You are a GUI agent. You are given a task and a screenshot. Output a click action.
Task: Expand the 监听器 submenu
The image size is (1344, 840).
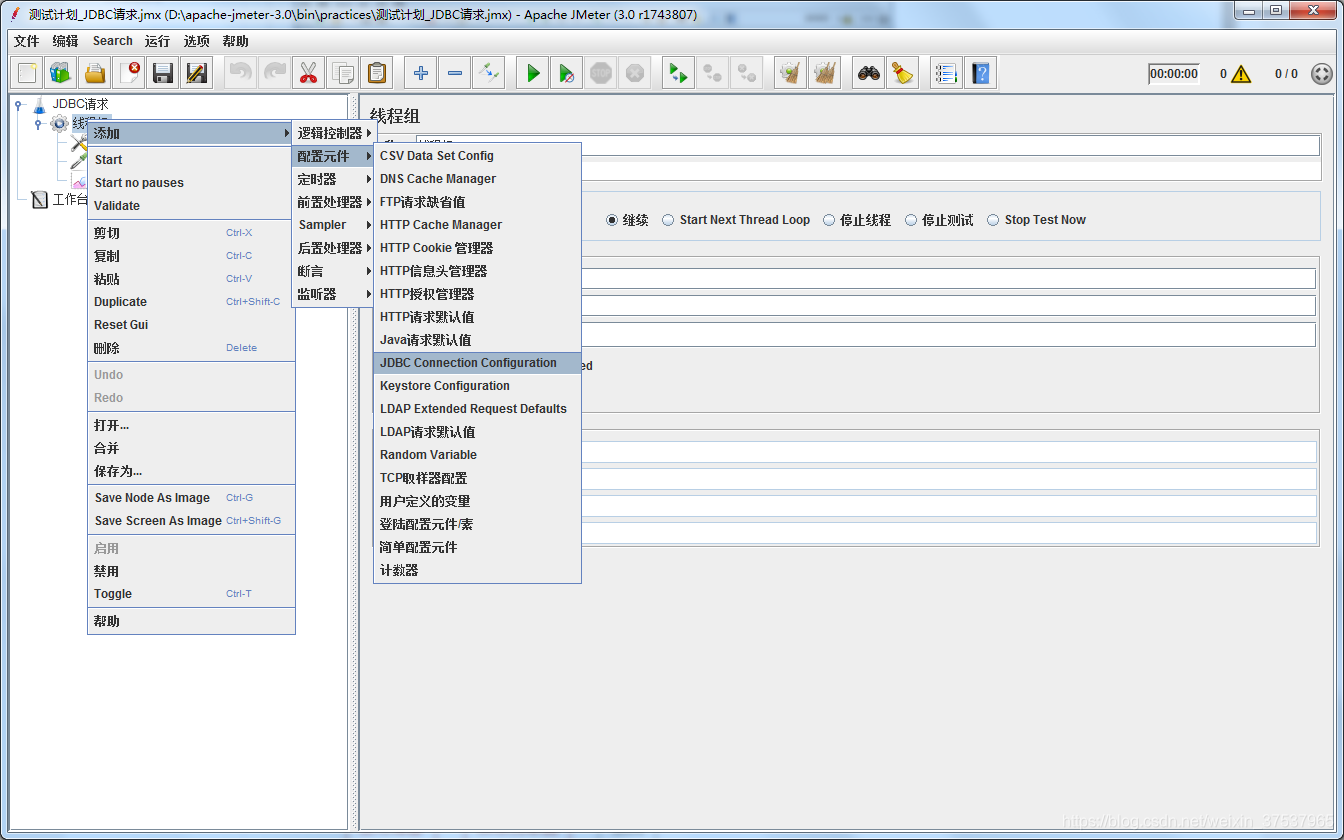[335, 294]
